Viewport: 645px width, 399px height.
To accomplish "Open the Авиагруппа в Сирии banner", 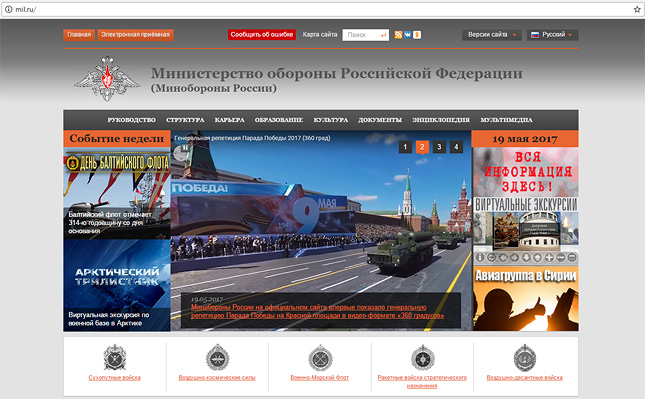I will (x=526, y=298).
